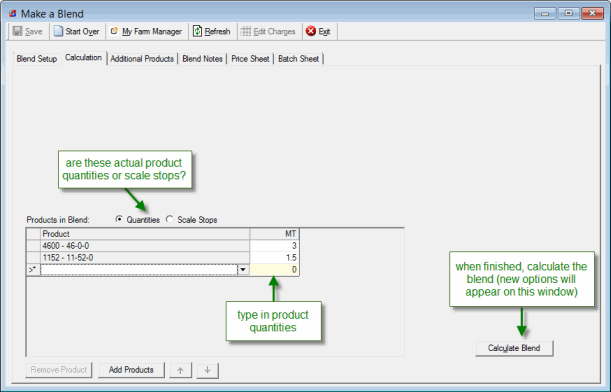Switch to the Price Sheet tab
The height and width of the screenshot is (392, 611).
(x=250, y=59)
